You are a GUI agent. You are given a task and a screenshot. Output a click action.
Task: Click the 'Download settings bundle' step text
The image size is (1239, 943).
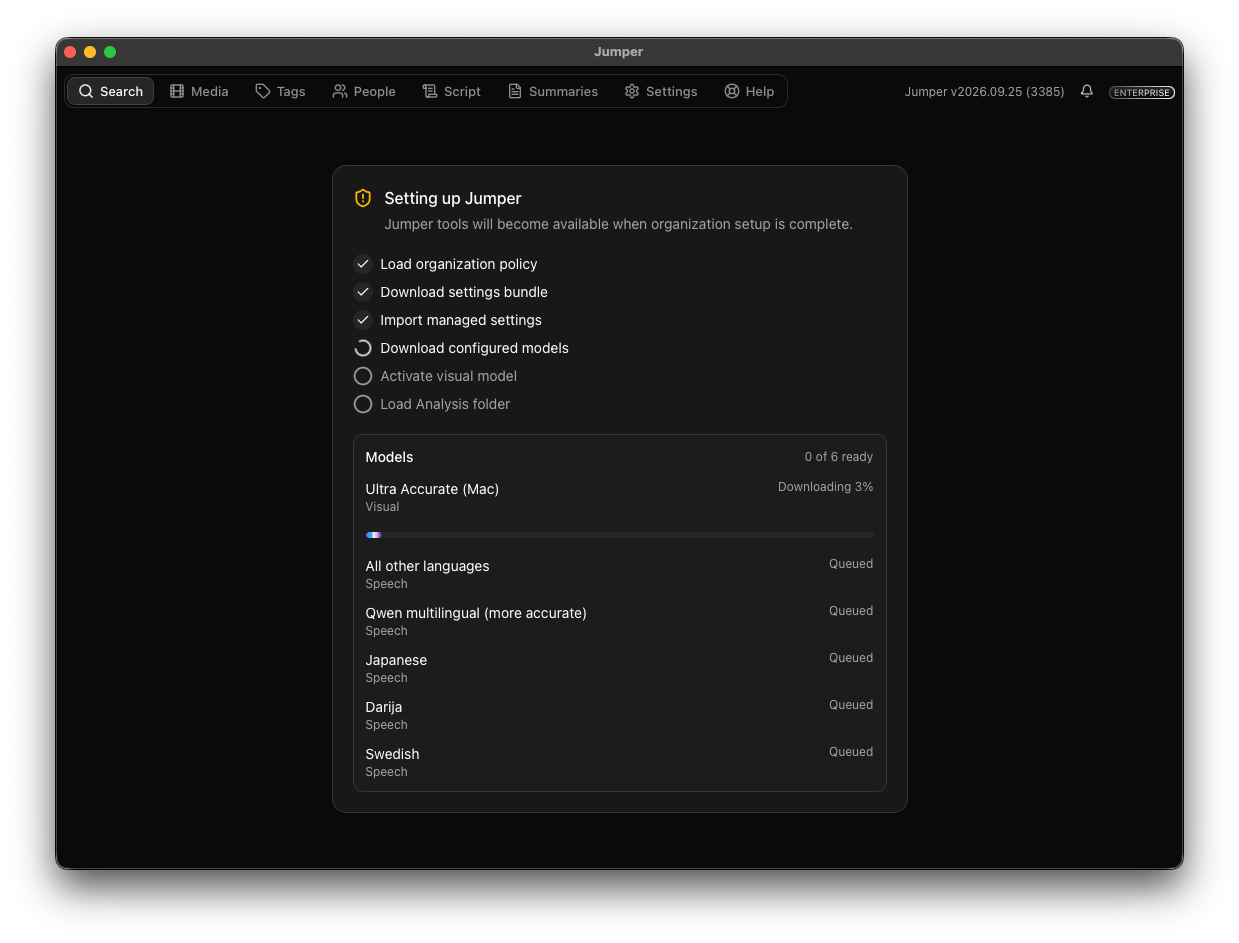[464, 292]
